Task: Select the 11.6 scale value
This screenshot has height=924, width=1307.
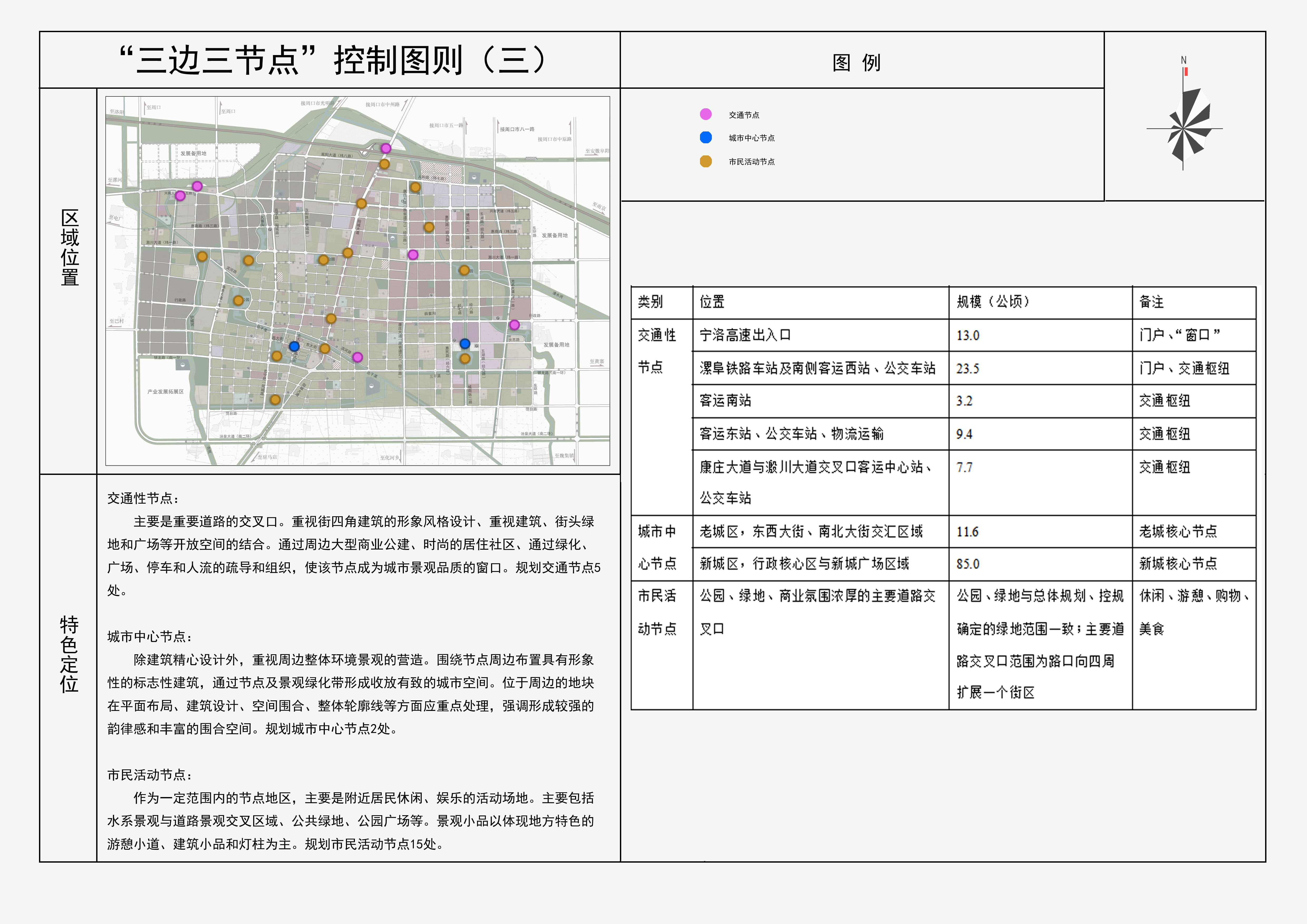Action: point(968,532)
